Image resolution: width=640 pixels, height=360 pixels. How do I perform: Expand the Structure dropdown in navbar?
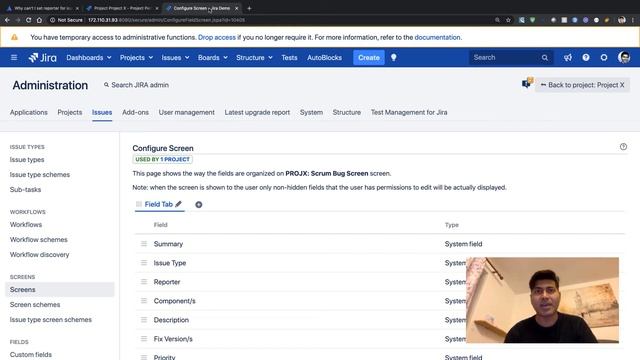254,58
